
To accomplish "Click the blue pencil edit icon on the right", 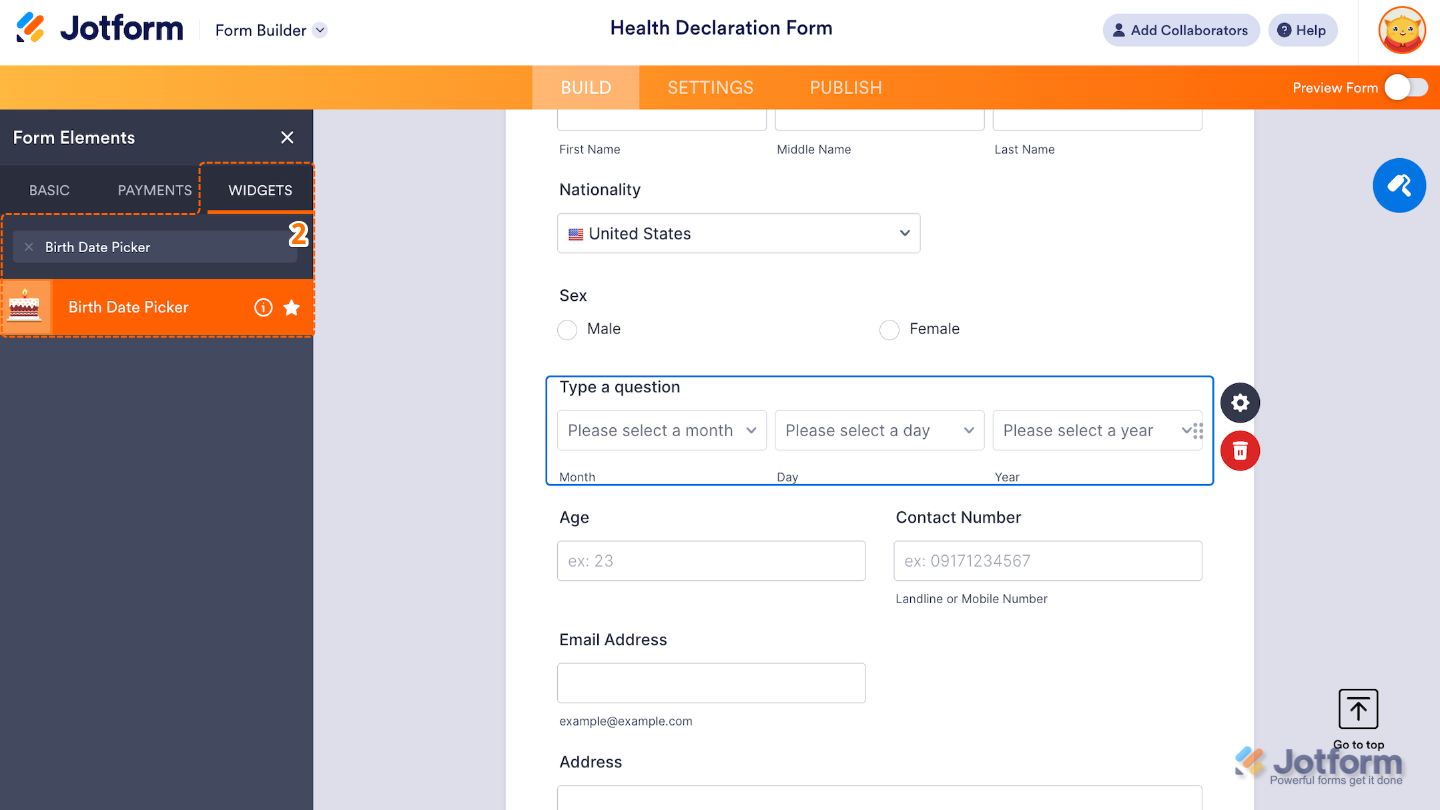I will click(x=1399, y=185).
